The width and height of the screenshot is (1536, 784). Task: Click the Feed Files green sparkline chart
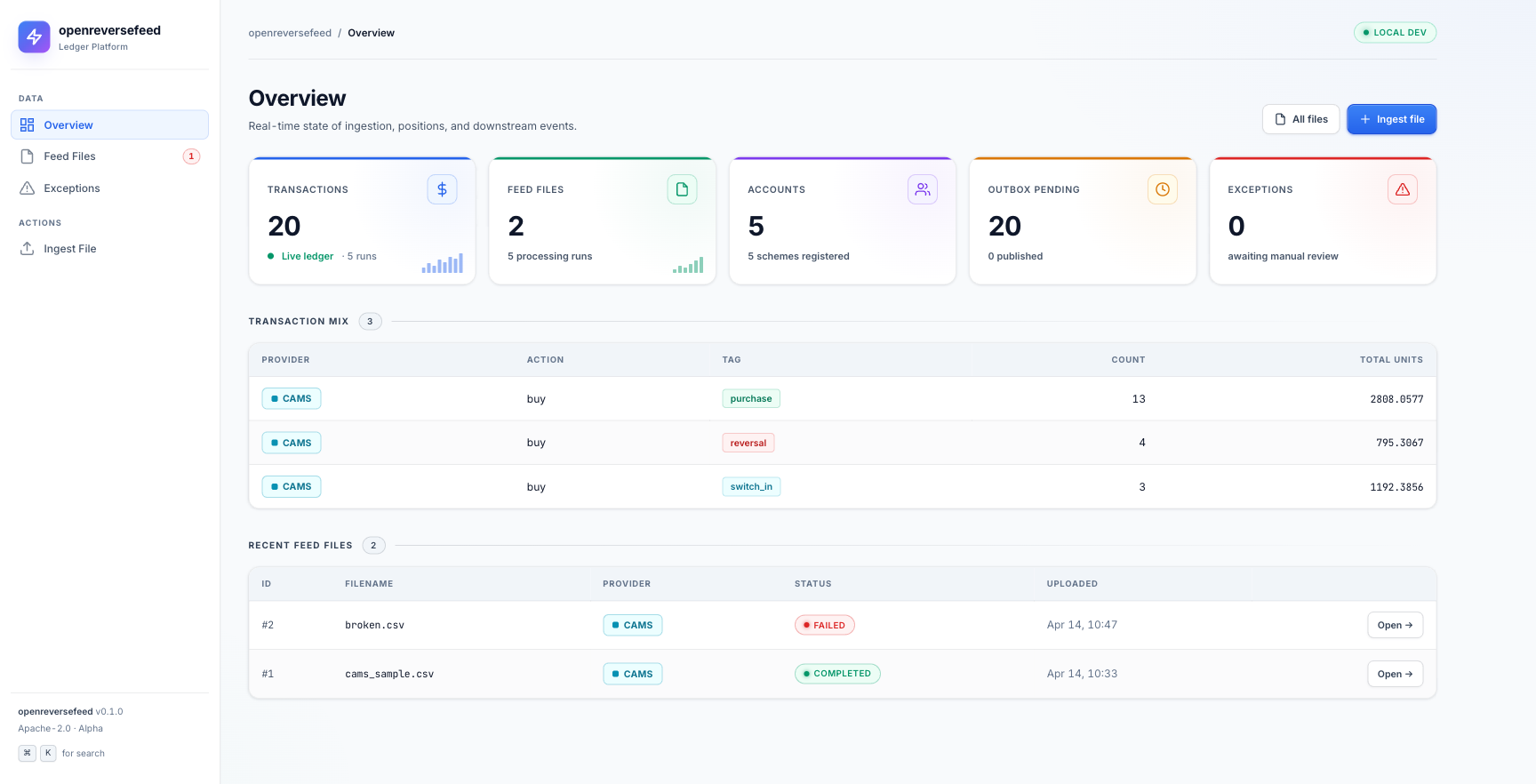click(688, 264)
